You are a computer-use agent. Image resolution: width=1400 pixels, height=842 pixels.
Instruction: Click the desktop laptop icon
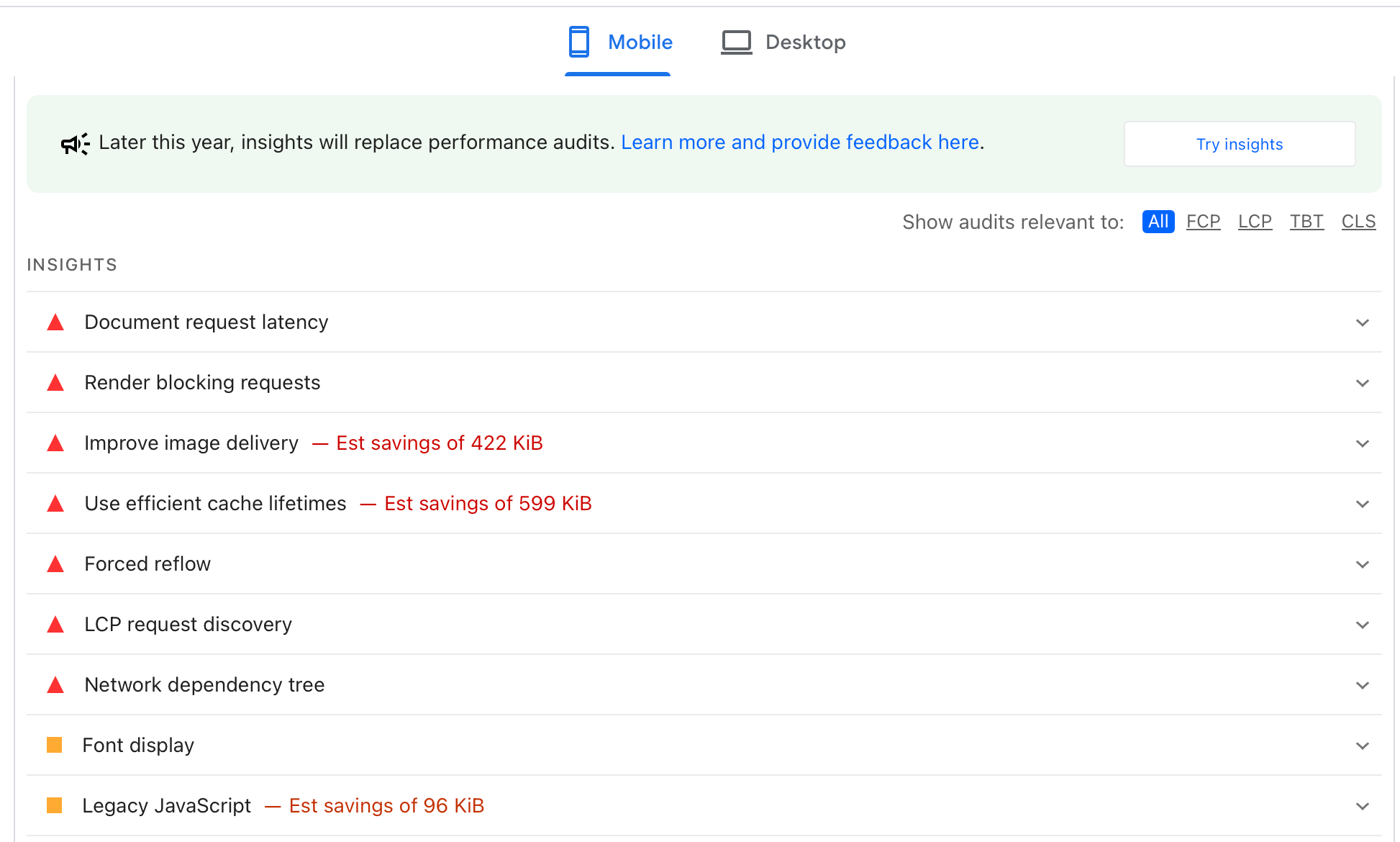click(x=737, y=42)
